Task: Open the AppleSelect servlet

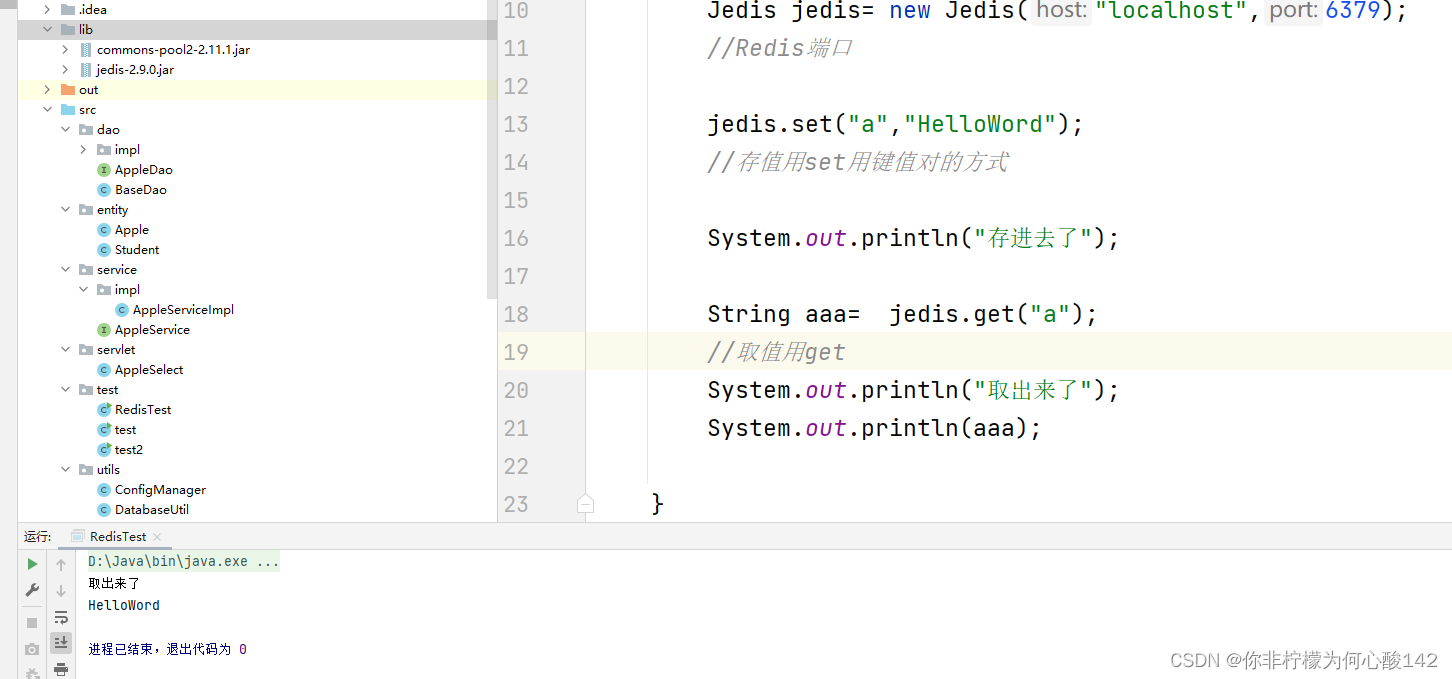Action: [149, 369]
